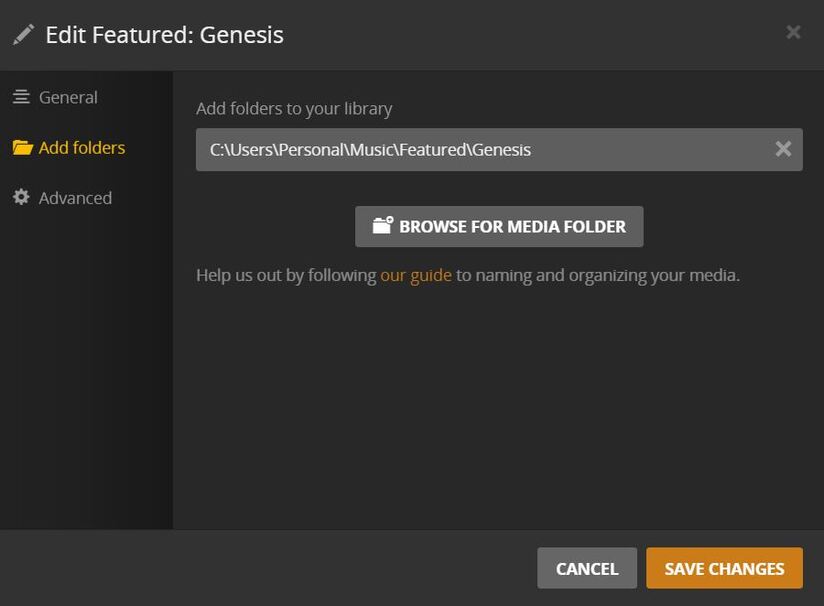Select the Add folders tab label
The width and height of the screenshot is (824, 606).
82,148
